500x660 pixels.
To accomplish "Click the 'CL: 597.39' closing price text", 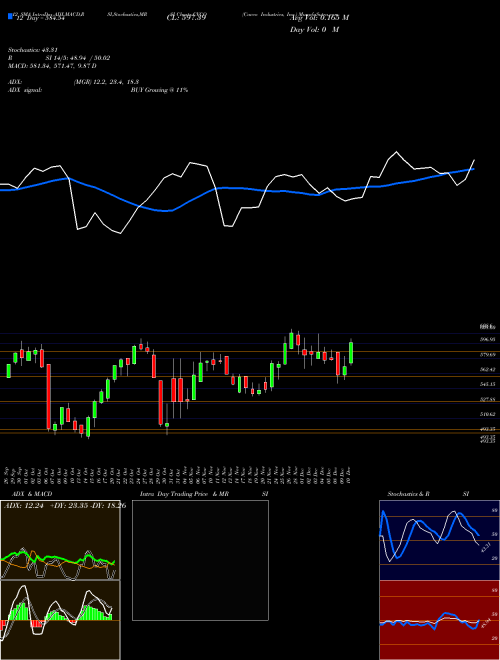I will click(186, 18).
